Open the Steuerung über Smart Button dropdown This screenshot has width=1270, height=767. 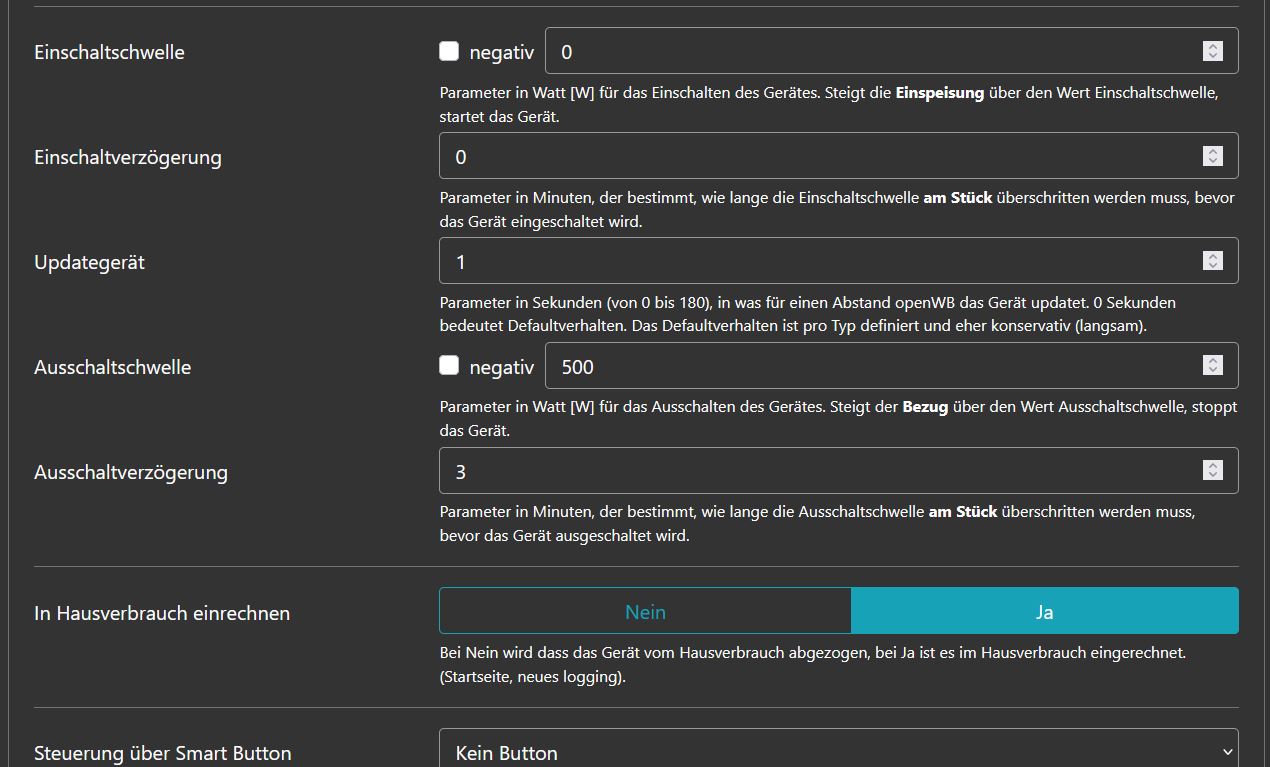(838, 752)
